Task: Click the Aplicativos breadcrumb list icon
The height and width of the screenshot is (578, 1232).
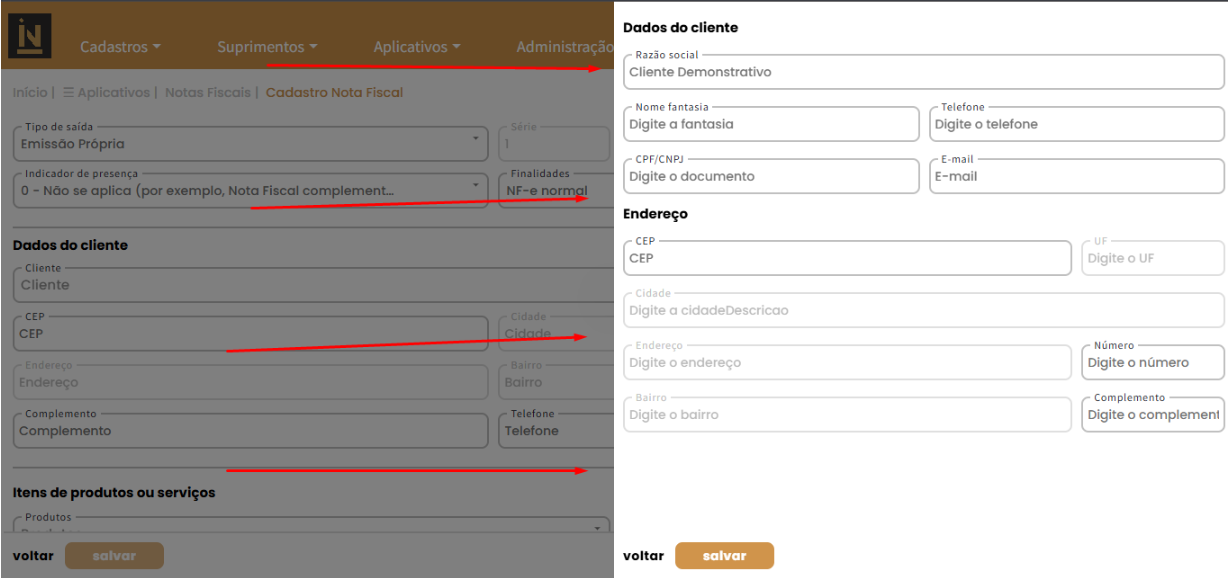Action: click(68, 93)
